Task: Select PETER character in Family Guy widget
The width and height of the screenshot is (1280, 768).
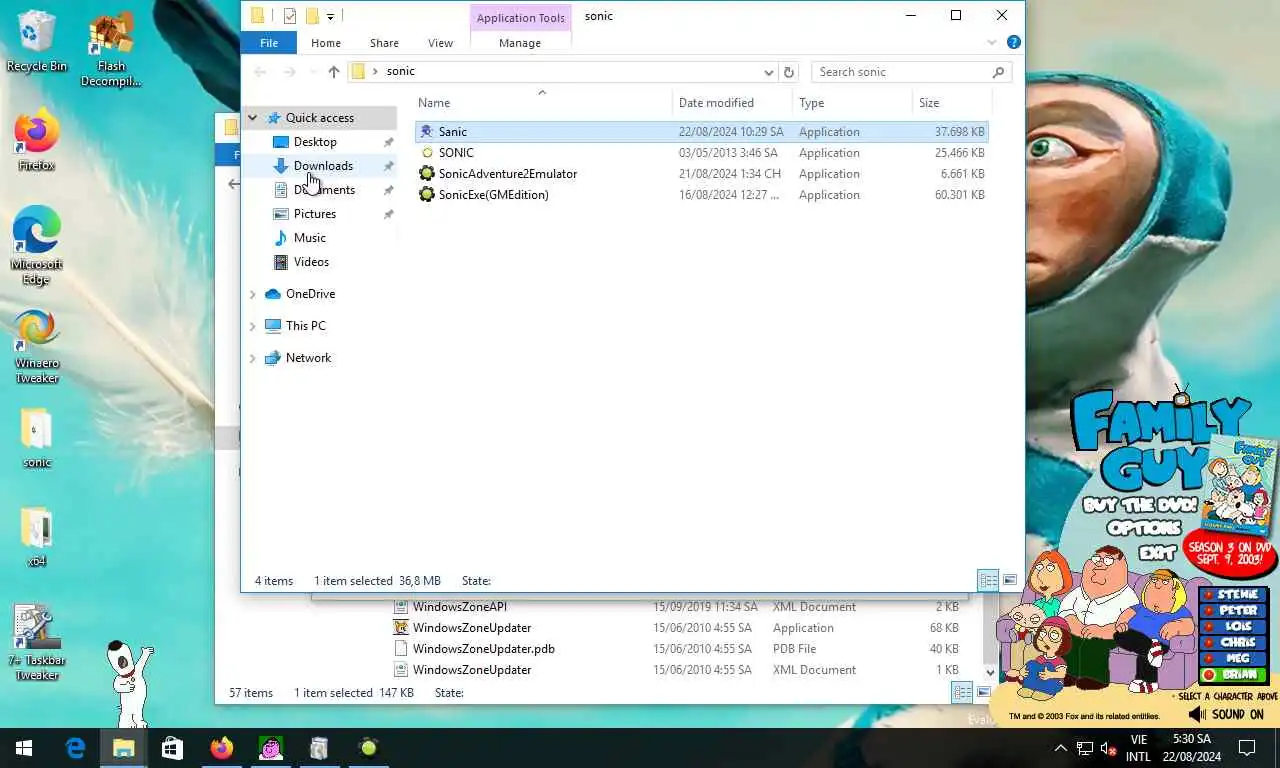Action: pos(1232,610)
